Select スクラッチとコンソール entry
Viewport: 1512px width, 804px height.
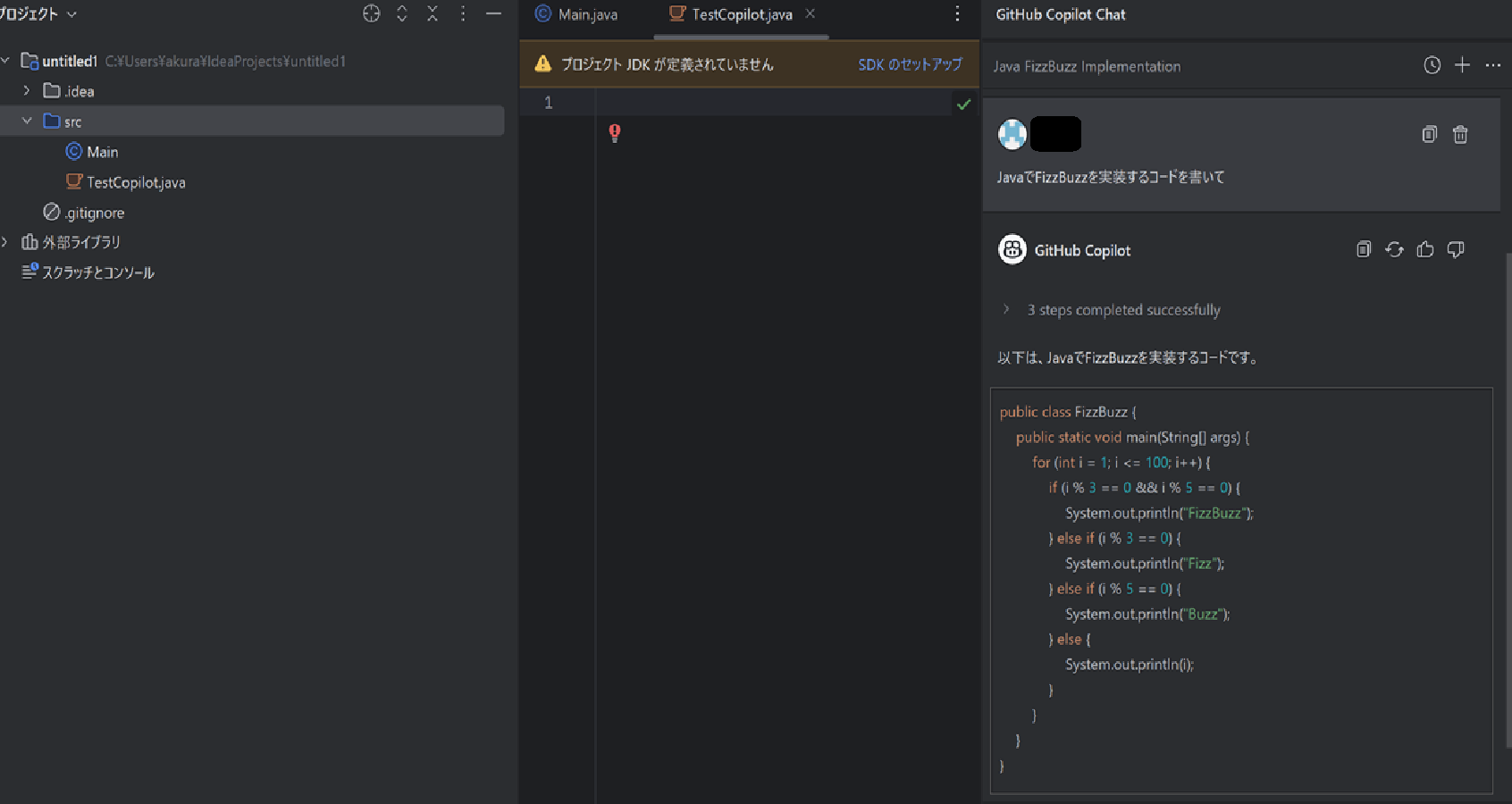pos(88,272)
